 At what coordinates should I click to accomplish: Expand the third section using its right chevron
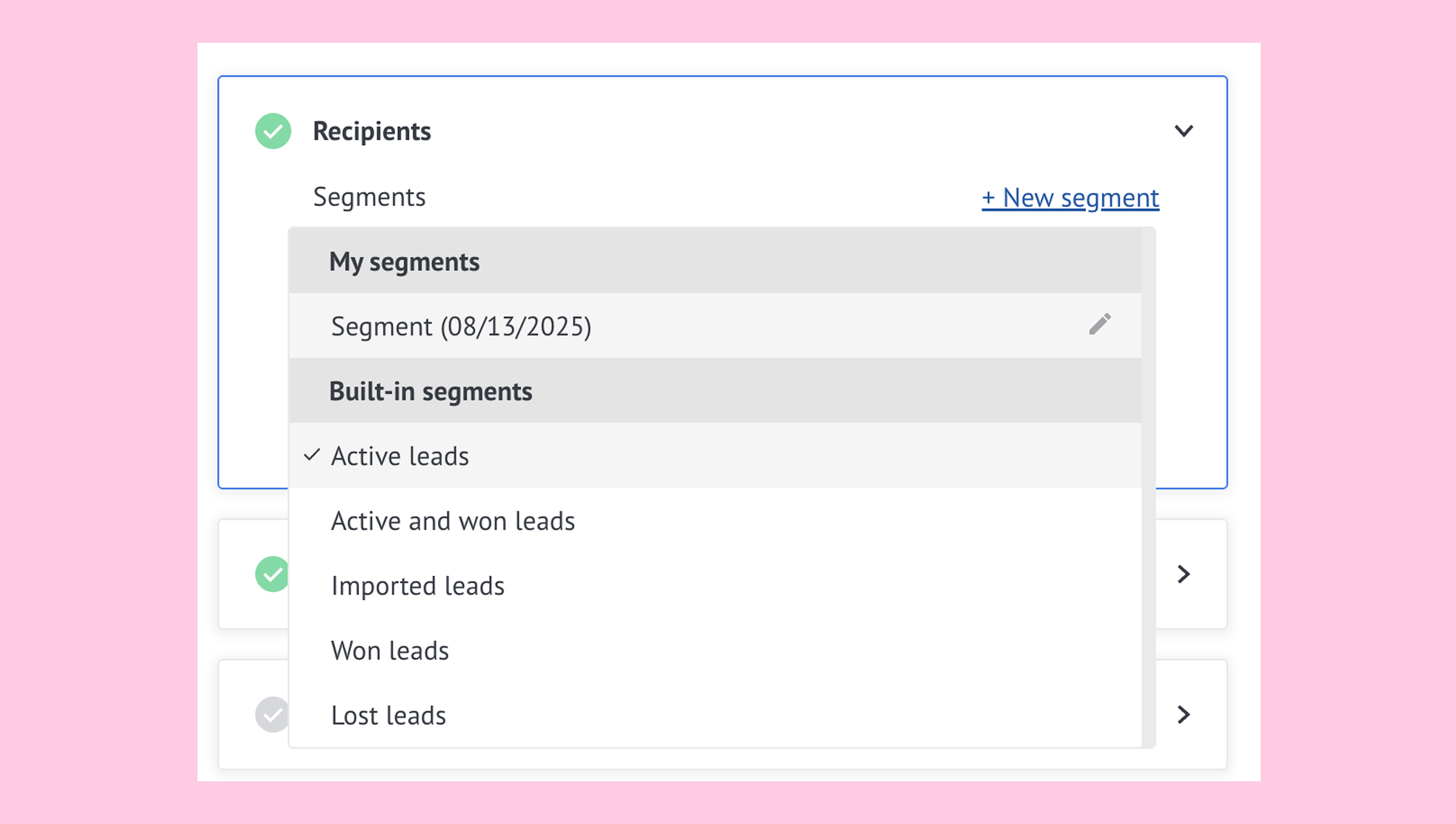(x=1183, y=715)
